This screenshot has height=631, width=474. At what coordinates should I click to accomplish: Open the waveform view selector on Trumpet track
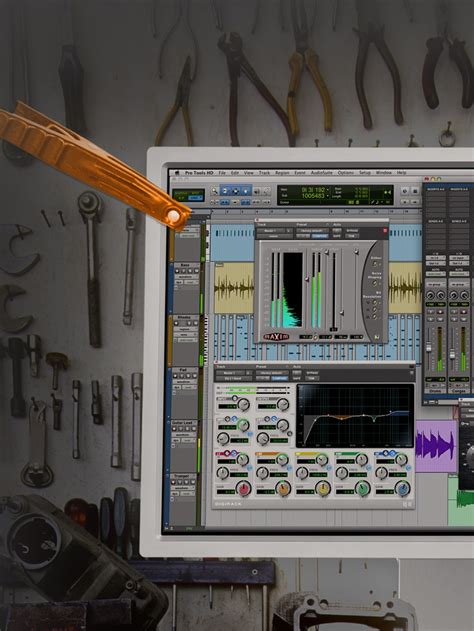[x=185, y=488]
